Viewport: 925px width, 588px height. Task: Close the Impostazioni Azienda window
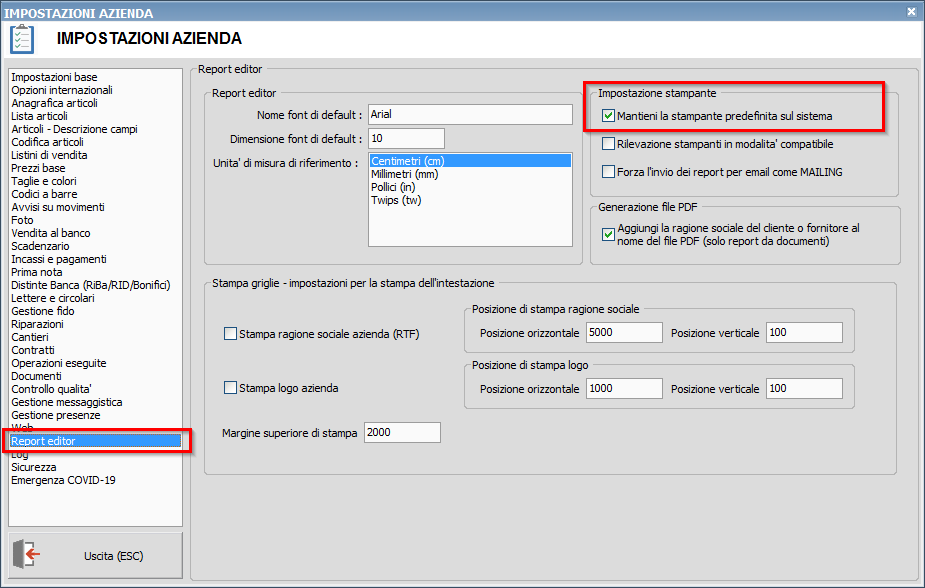pyautogui.click(x=911, y=11)
